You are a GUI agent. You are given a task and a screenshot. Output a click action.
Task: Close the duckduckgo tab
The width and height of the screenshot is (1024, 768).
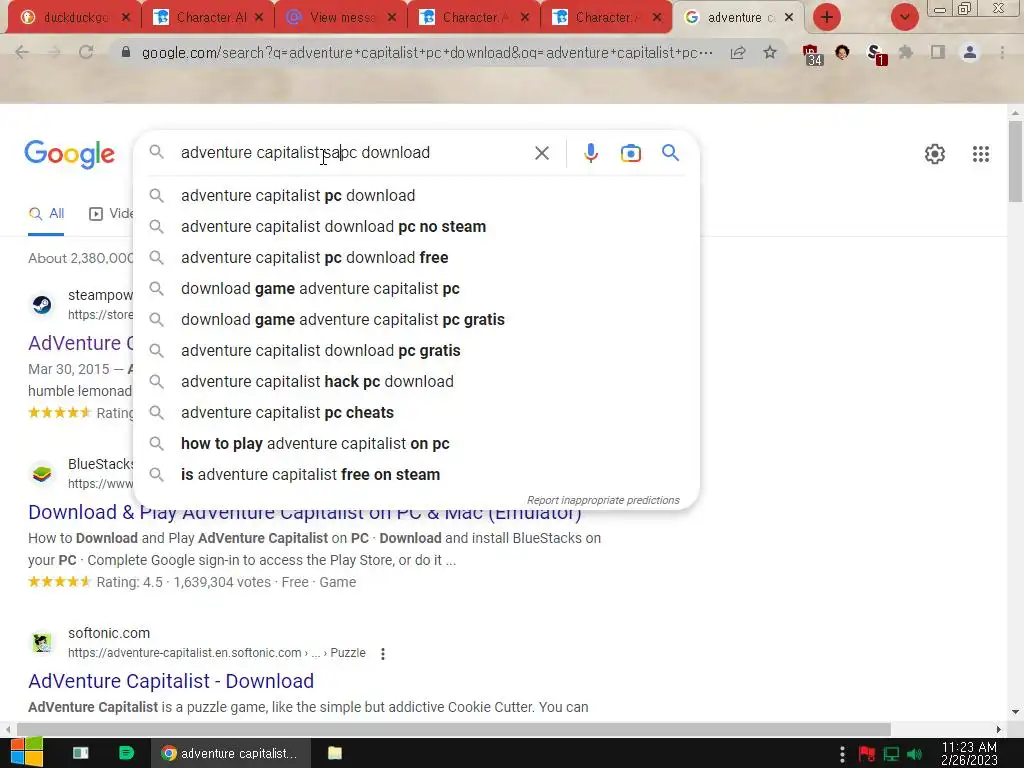pyautogui.click(x=126, y=17)
